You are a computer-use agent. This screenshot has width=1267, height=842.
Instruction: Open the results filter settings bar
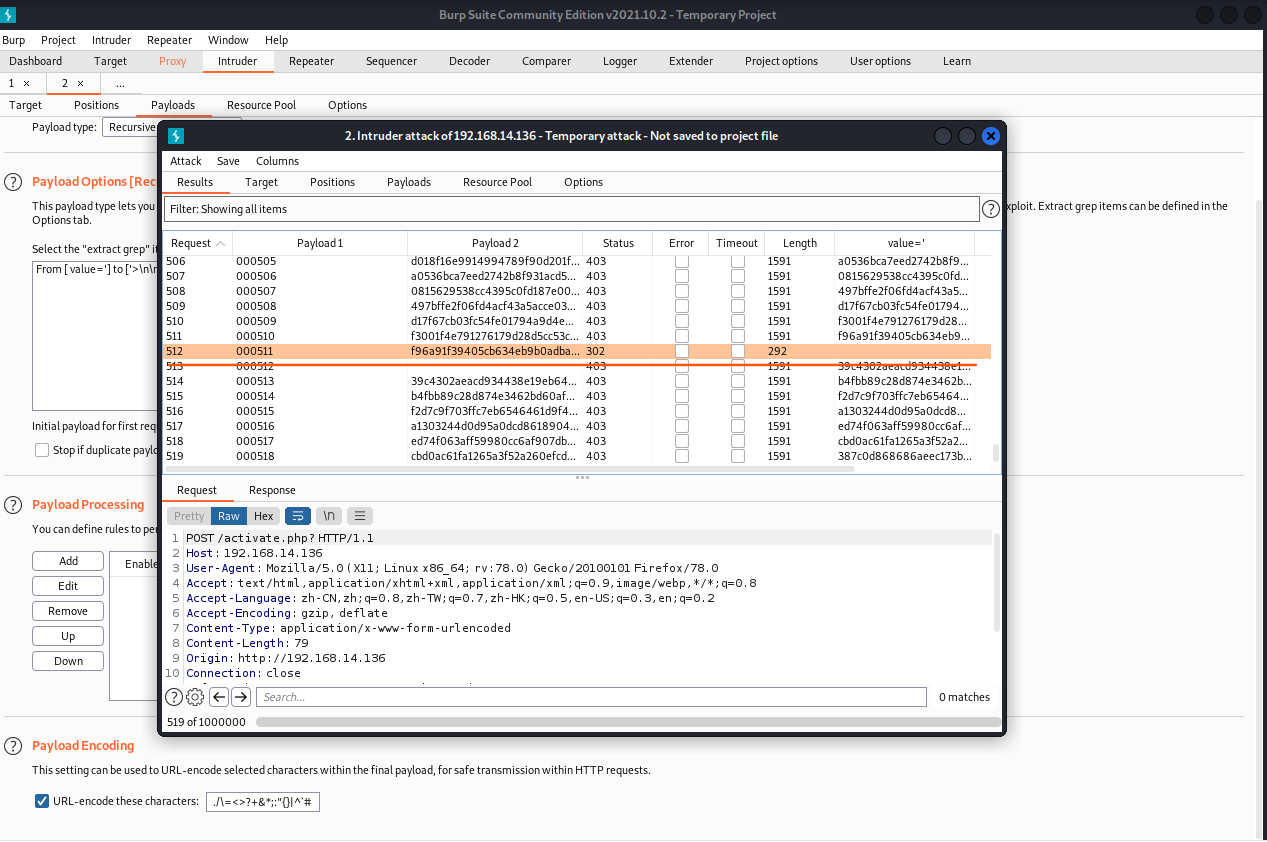tap(571, 209)
